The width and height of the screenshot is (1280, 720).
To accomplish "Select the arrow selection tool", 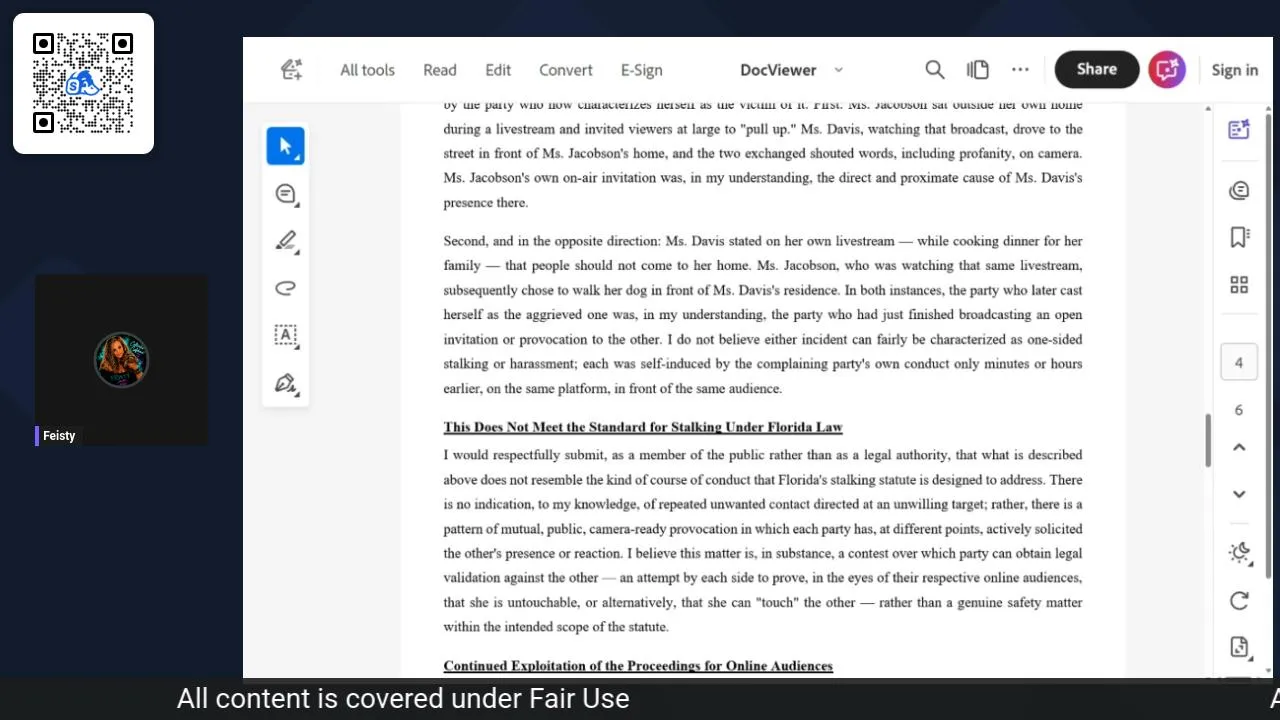I will point(286,146).
